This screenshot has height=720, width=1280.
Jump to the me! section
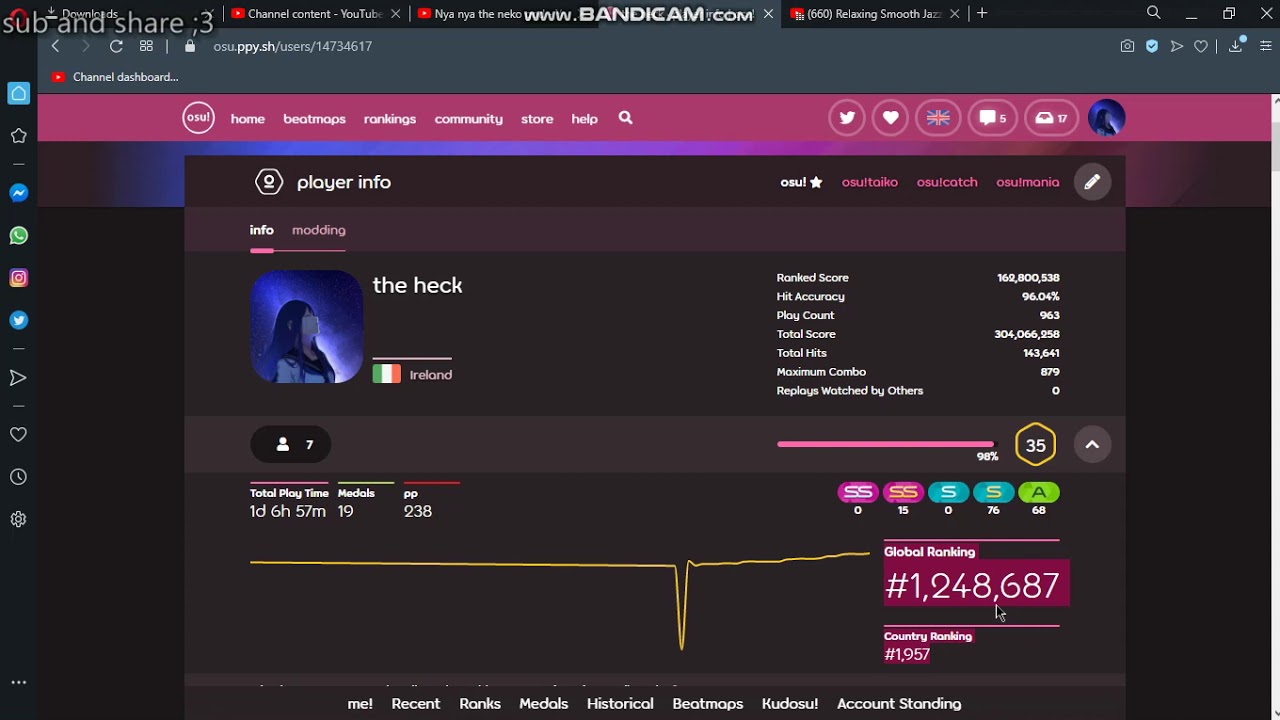click(x=360, y=704)
